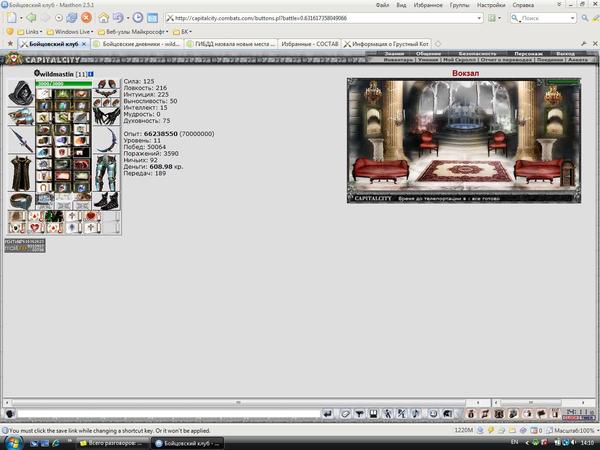Click the steel leg armor slot
This screenshot has height=450, width=600.
(106, 173)
